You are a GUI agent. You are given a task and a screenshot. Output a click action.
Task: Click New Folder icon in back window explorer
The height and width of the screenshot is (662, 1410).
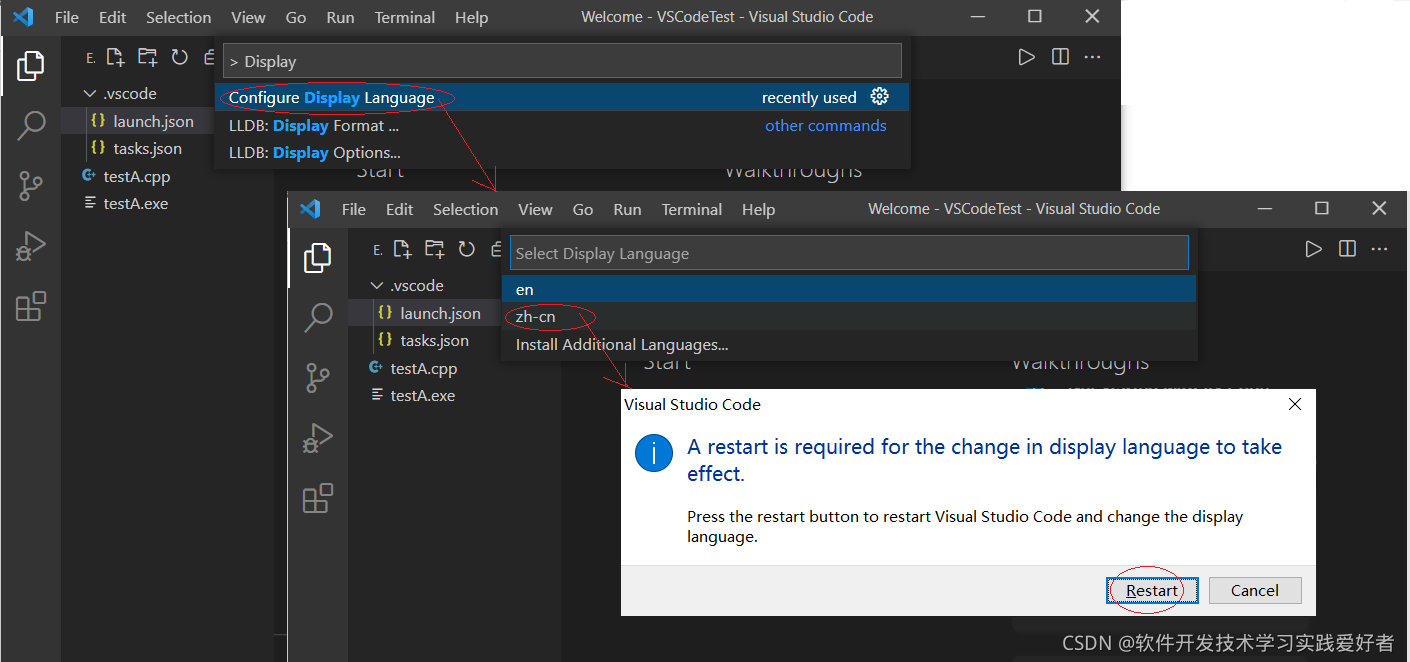[x=148, y=57]
